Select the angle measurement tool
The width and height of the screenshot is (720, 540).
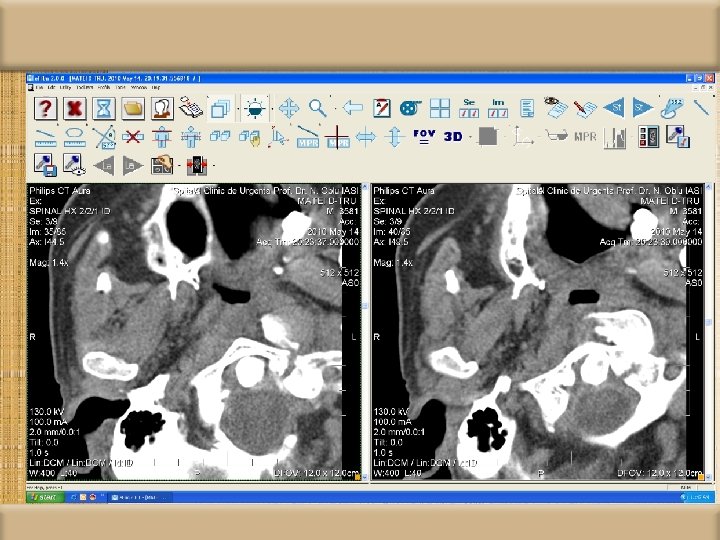click(x=104, y=137)
